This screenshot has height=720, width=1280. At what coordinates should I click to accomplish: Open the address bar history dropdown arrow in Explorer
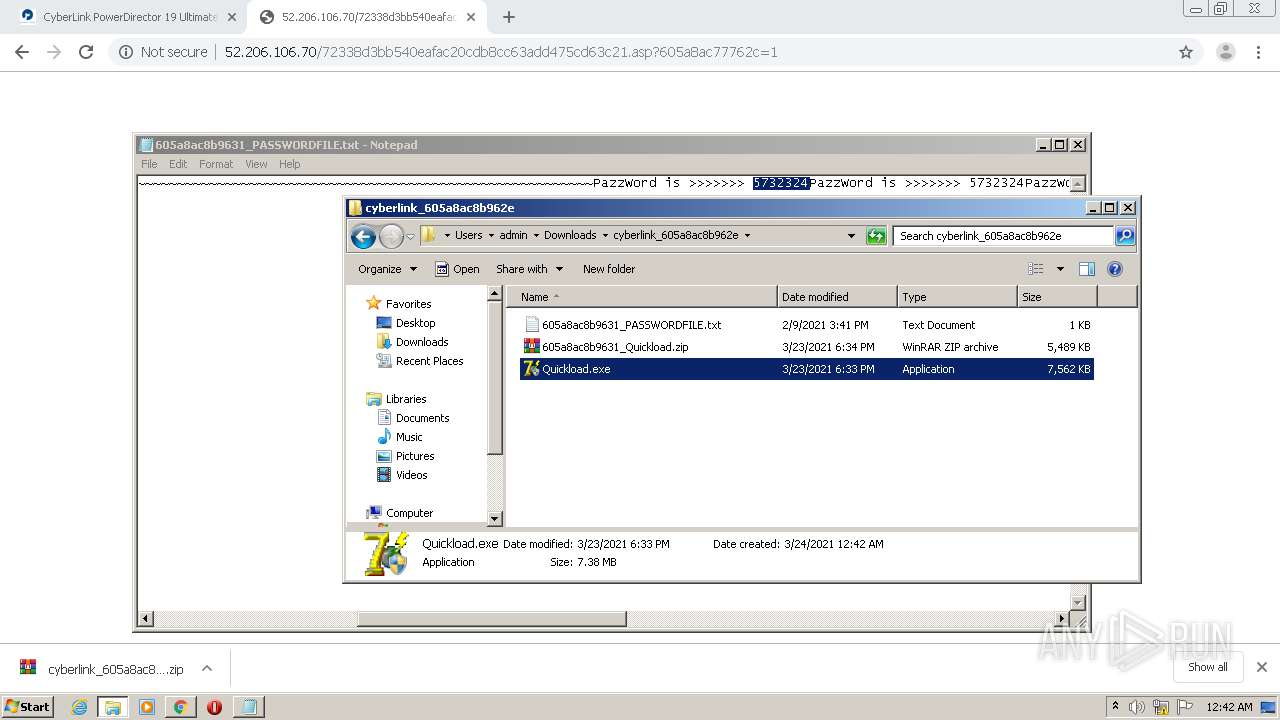point(851,236)
